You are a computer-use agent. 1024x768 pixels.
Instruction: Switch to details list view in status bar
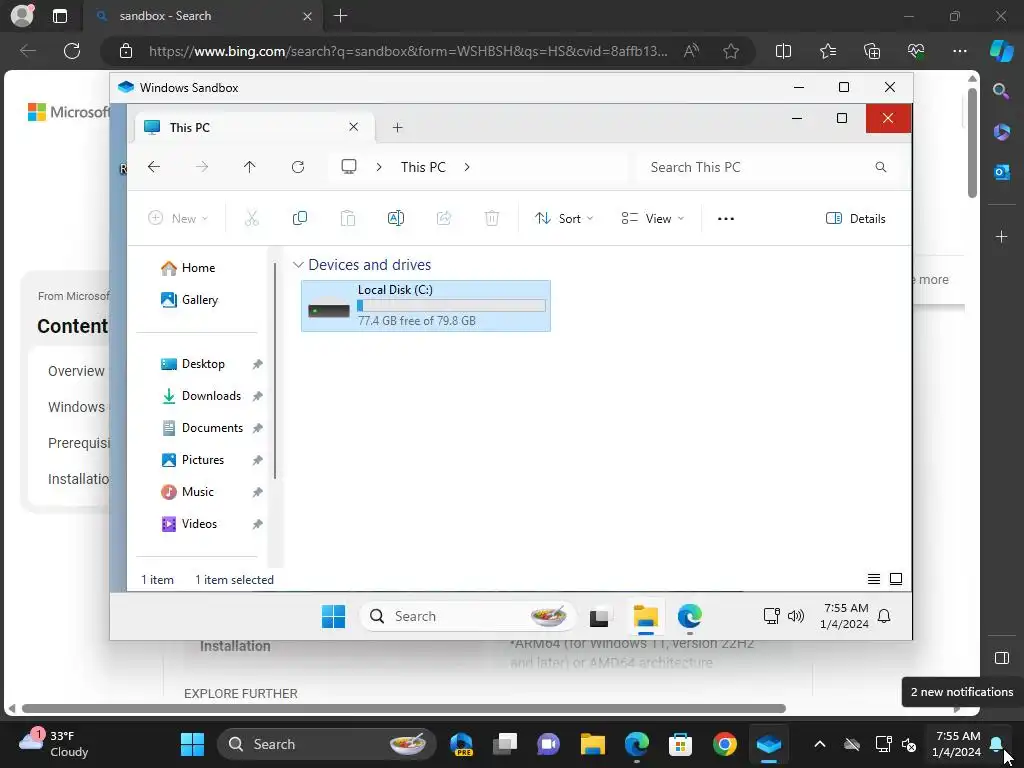[x=874, y=579]
